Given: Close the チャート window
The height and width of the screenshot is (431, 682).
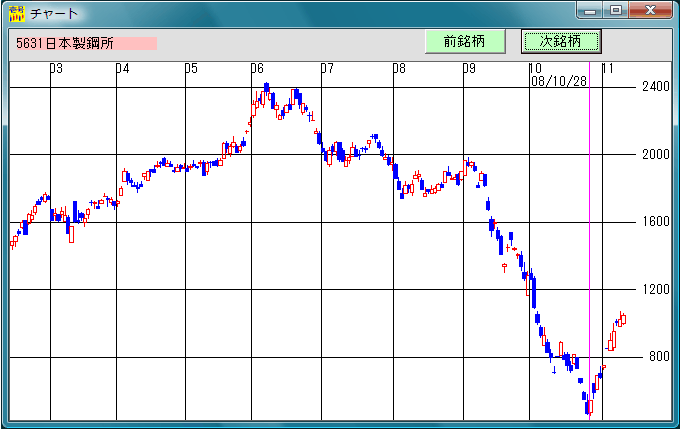Looking at the screenshot, I should click(x=650, y=10).
